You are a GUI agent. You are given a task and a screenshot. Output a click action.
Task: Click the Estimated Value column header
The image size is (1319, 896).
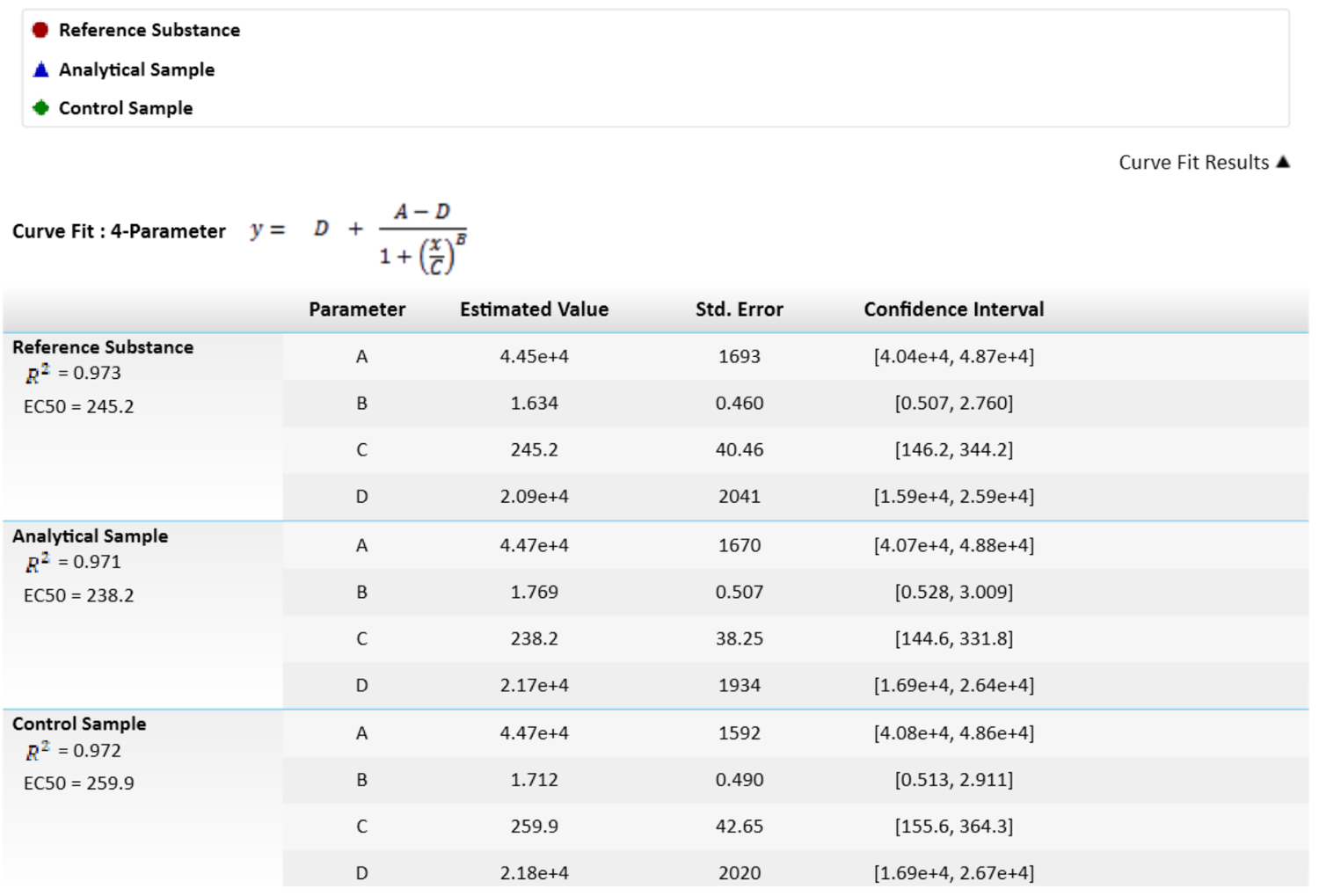[x=534, y=310]
